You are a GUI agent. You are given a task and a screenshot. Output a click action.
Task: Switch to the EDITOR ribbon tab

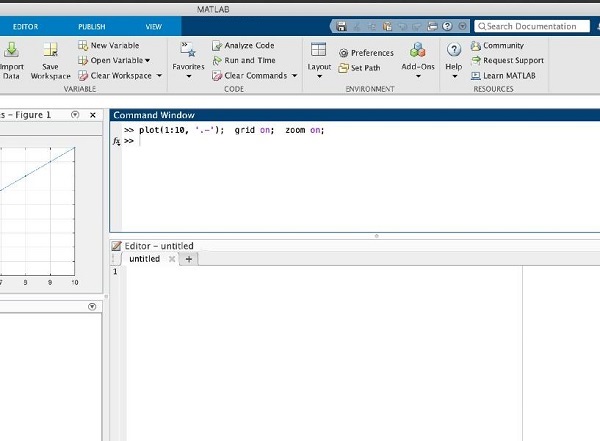click(x=25, y=27)
